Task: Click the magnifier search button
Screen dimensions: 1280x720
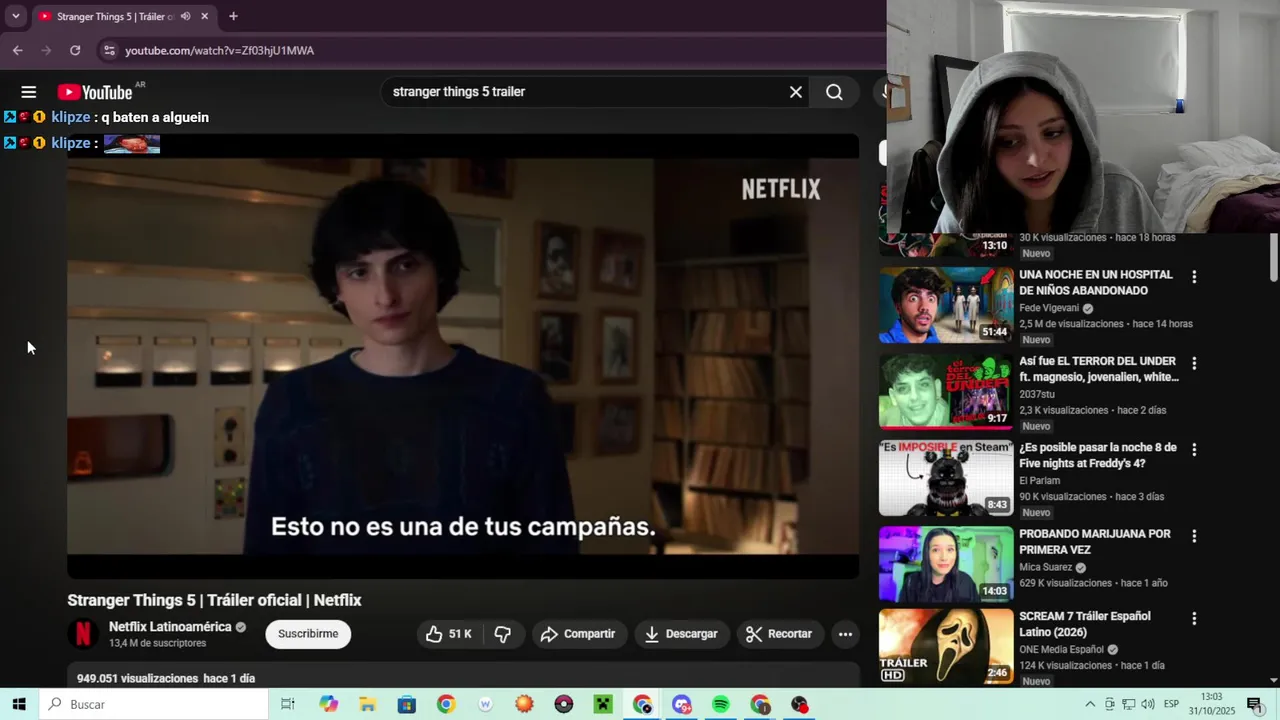Action: 834,92
